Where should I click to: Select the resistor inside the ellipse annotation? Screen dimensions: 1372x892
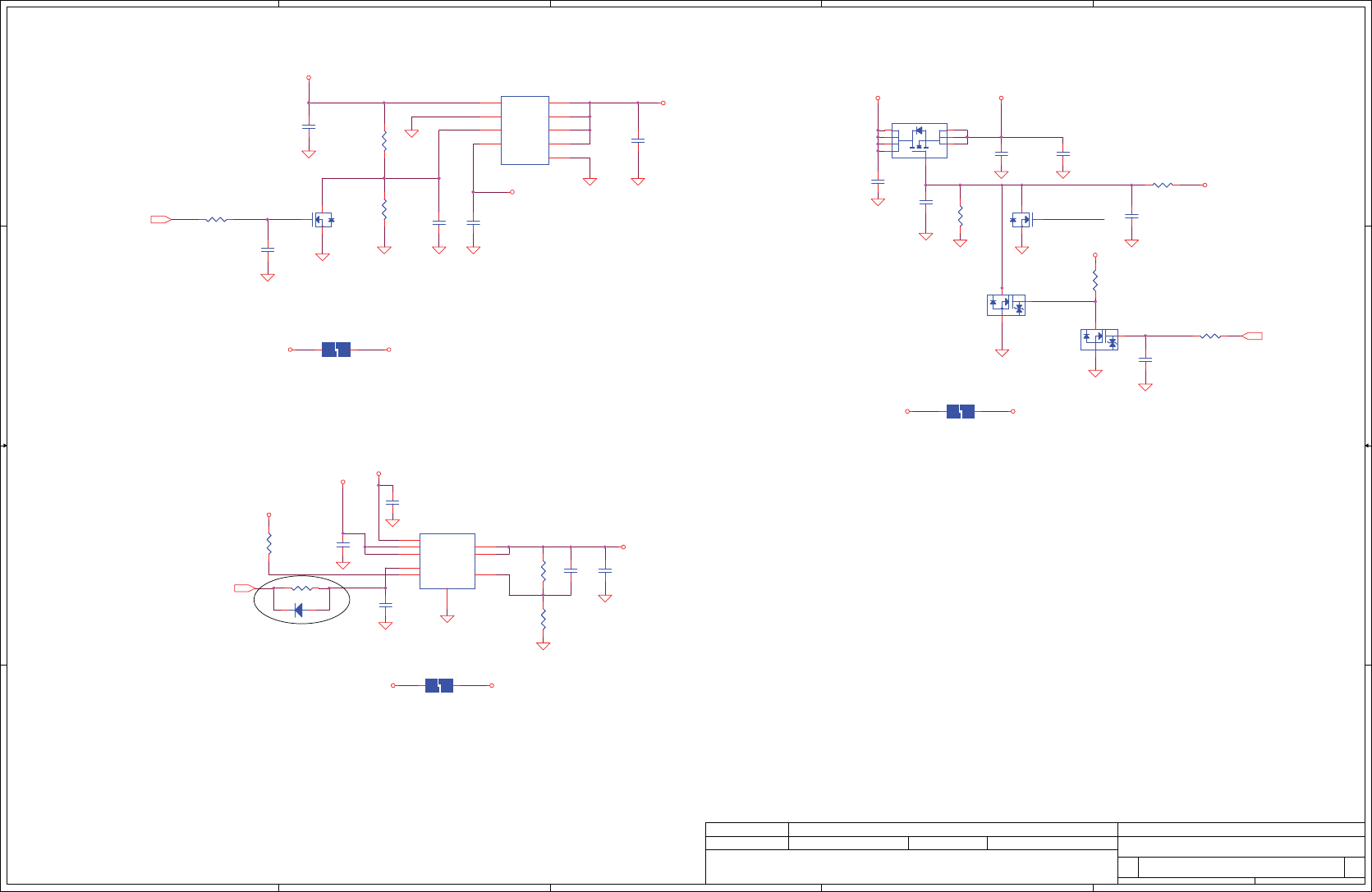tap(302, 588)
